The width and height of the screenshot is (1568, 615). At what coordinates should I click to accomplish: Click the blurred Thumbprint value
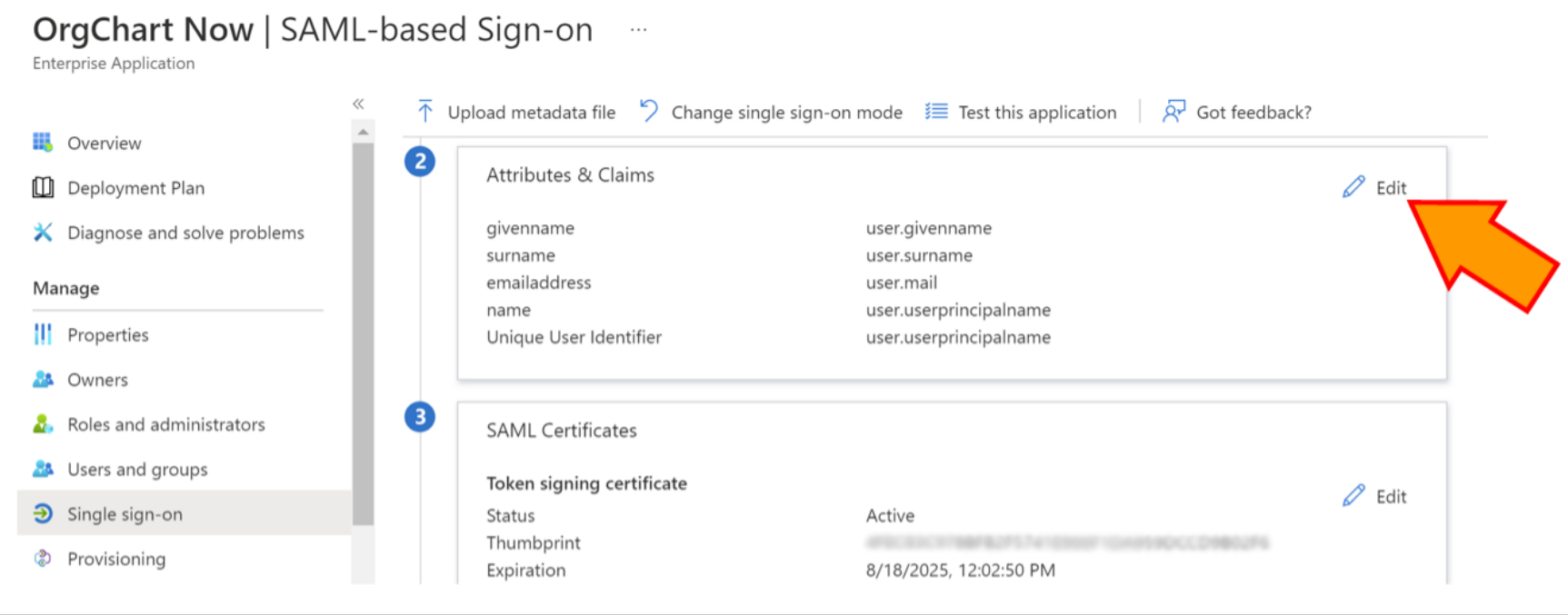click(x=1067, y=542)
